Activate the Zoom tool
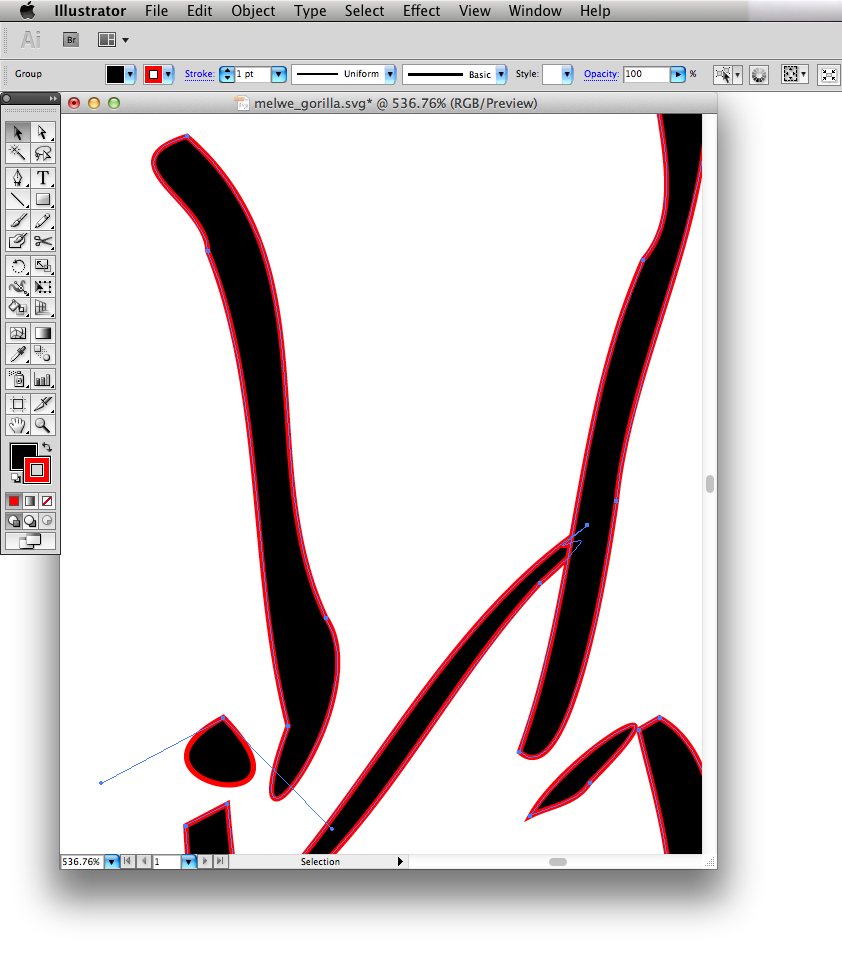 coord(42,424)
